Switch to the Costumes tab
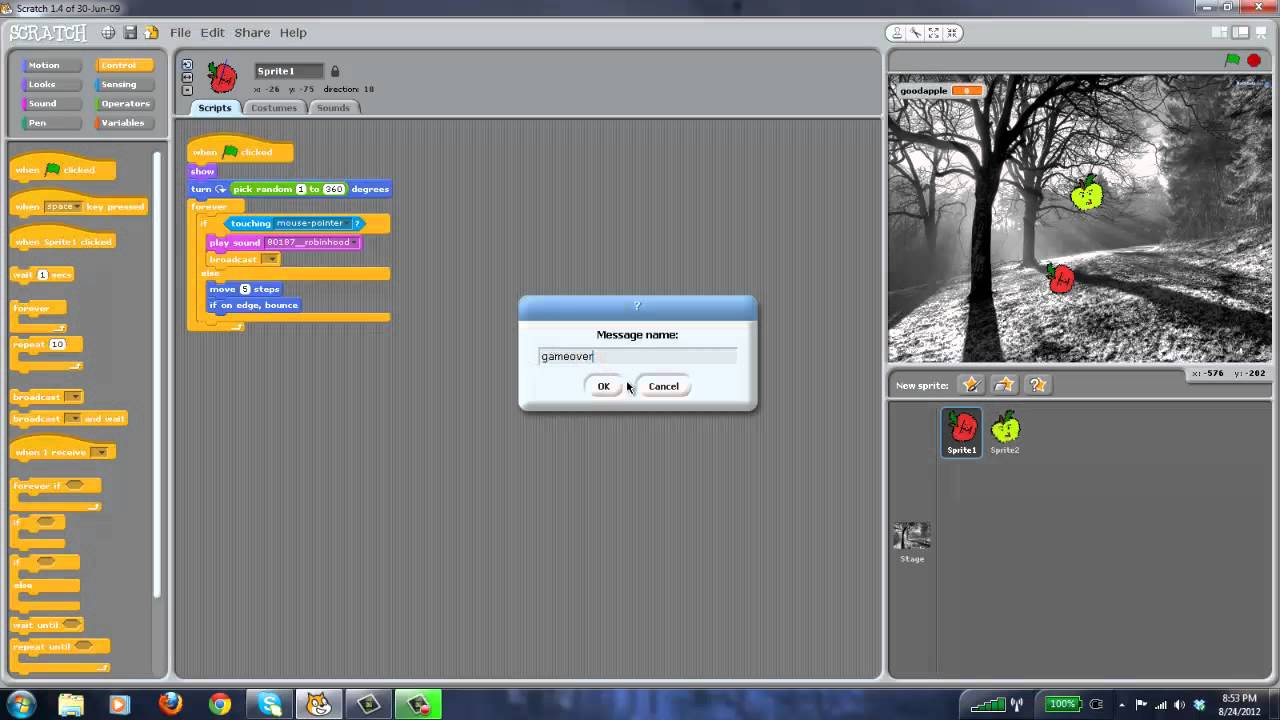 point(274,108)
